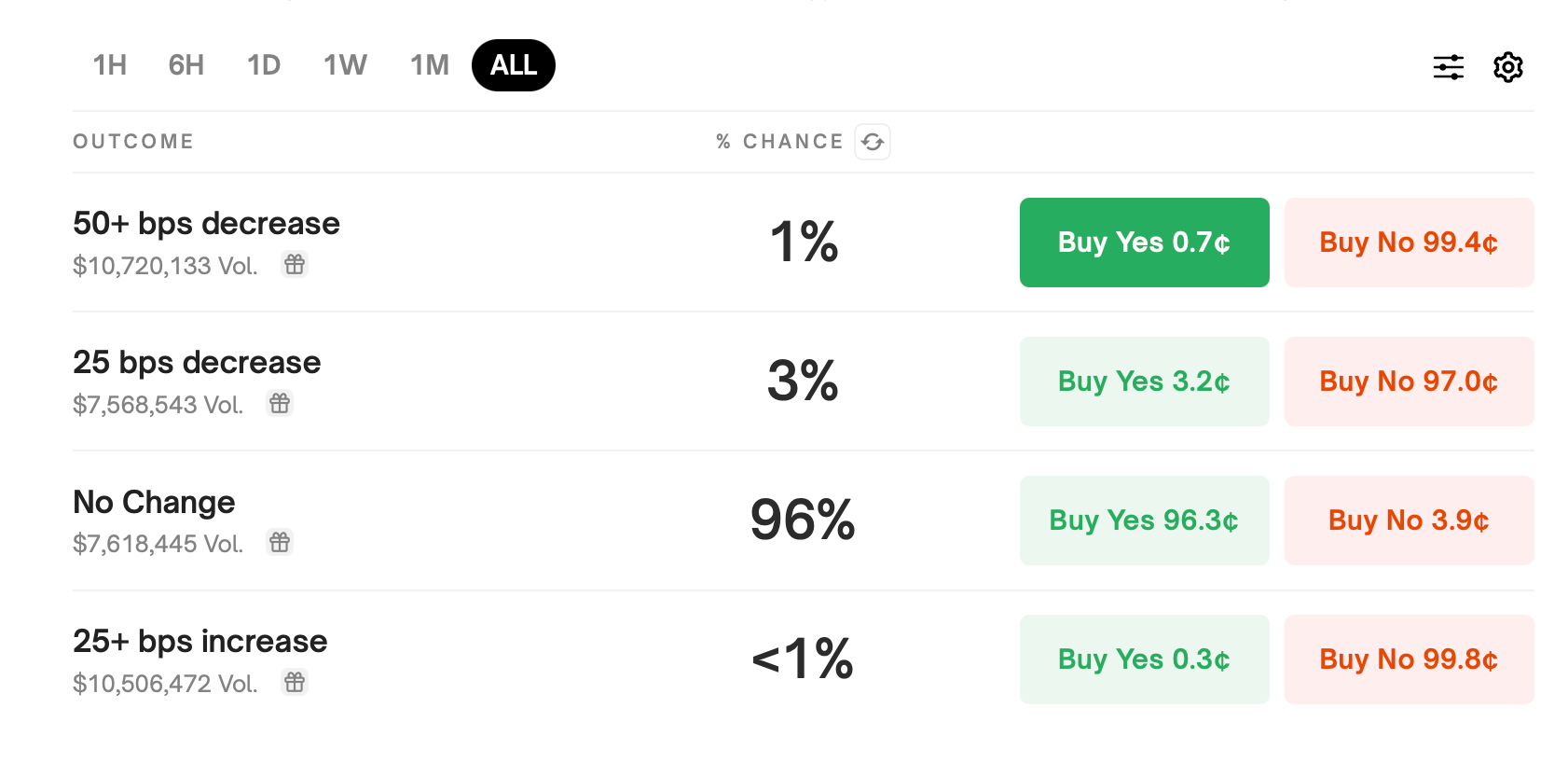Switch chart range to 6H
Image resolution: width=1568 pixels, height=763 pixels.
(x=185, y=65)
